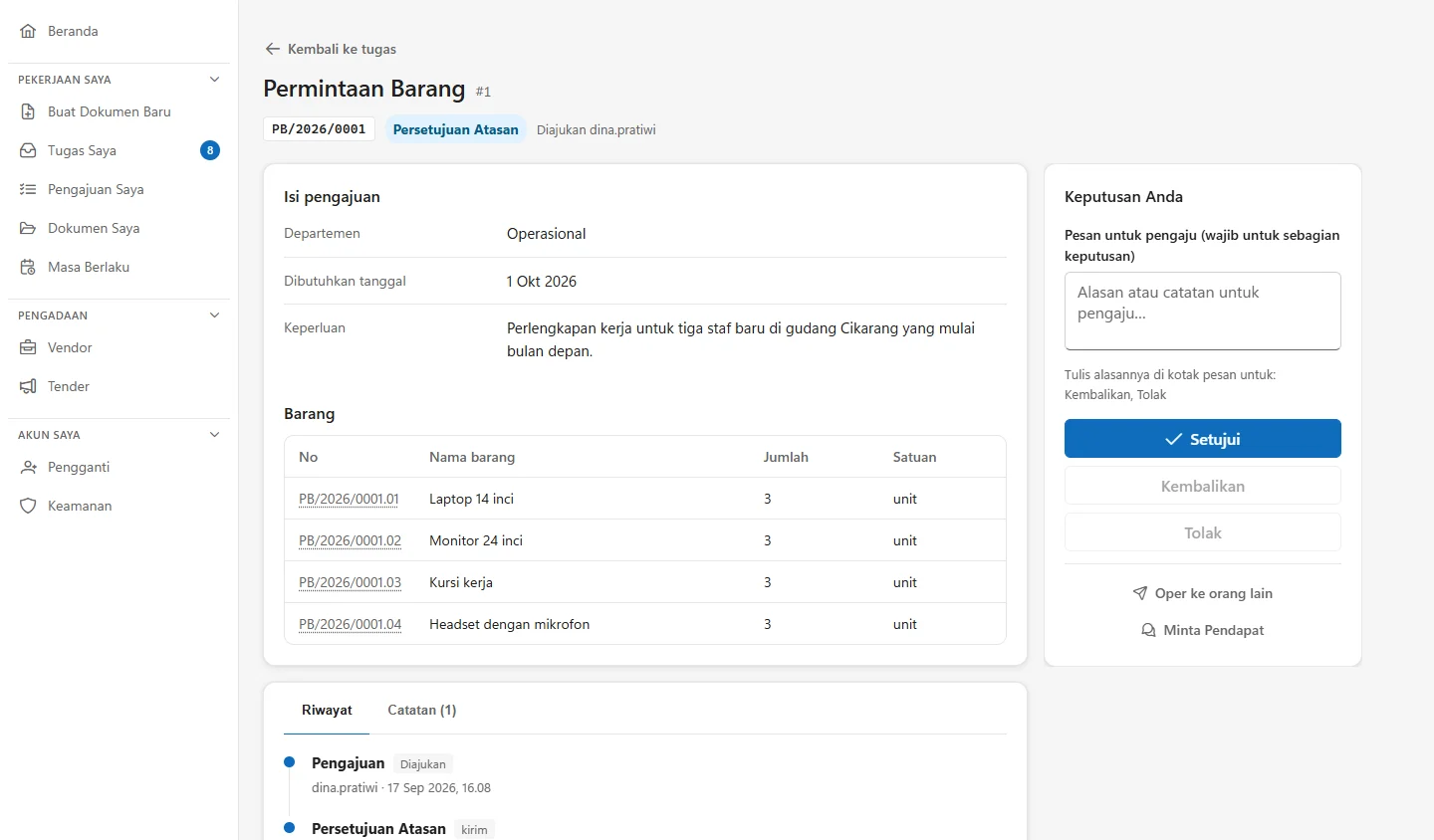
Task: Open the Catatan (1) tab
Action: tap(422, 710)
